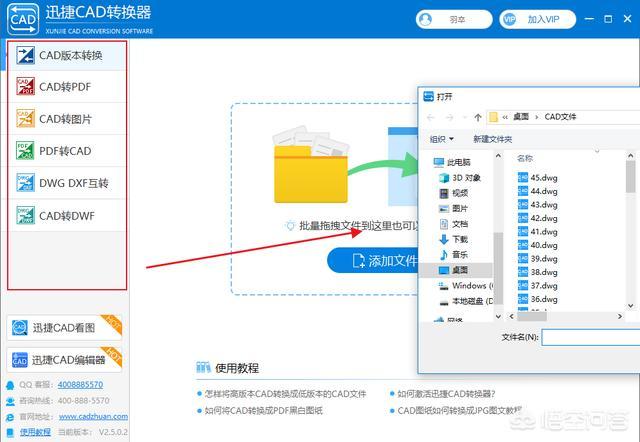Select 文档 folder in navigation tree
This screenshot has width=640, height=442.
click(x=453, y=224)
